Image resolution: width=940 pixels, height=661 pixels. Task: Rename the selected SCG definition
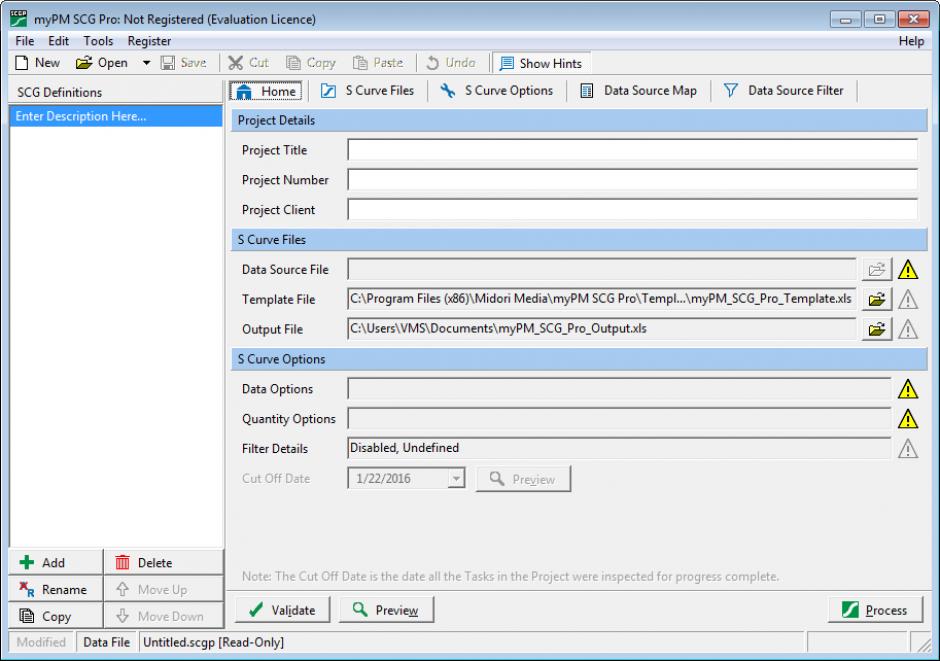56,589
